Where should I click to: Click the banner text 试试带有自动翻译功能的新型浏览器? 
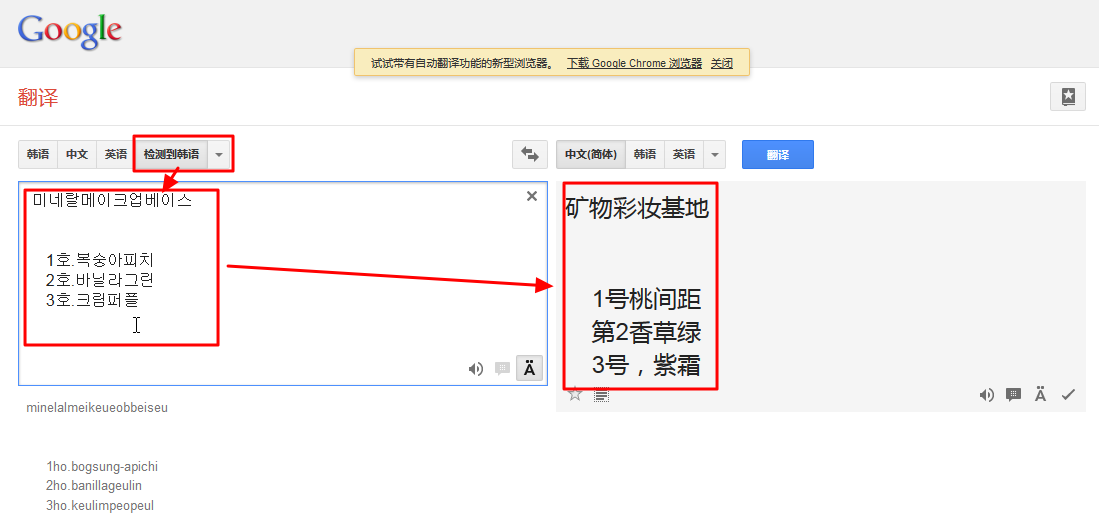pos(461,63)
